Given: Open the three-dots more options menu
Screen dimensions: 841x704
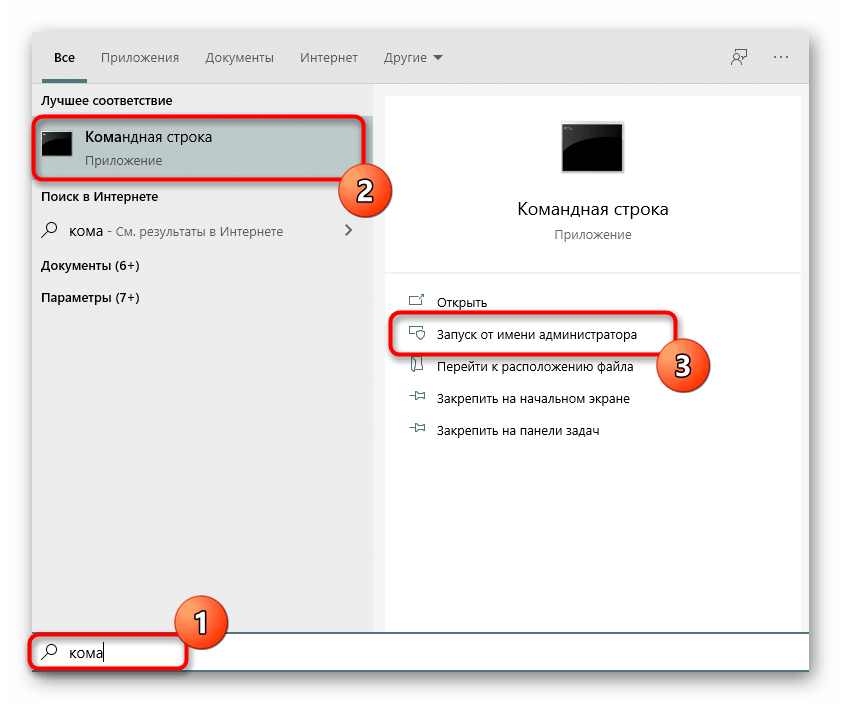Looking at the screenshot, I should point(782,58).
